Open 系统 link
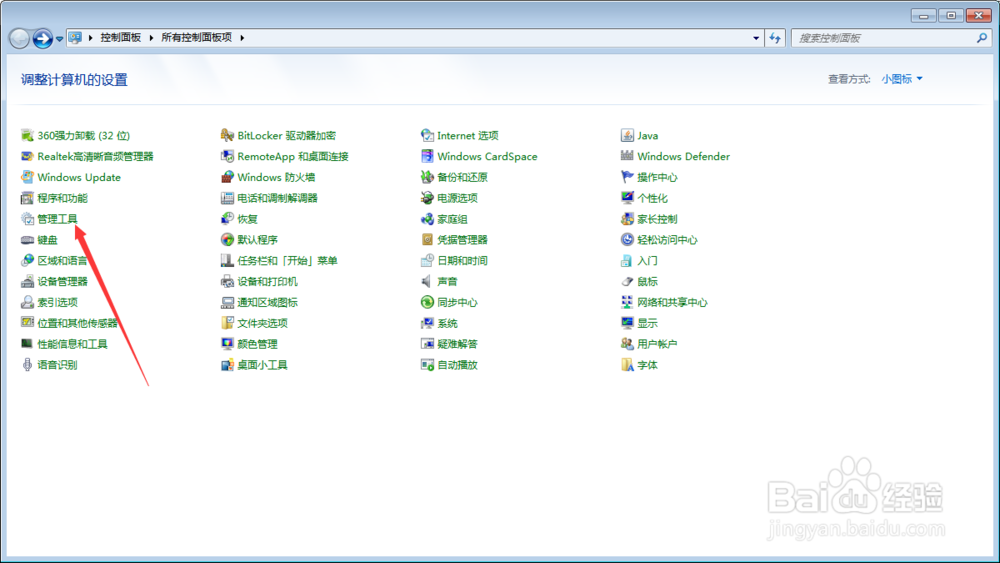 tap(448, 323)
